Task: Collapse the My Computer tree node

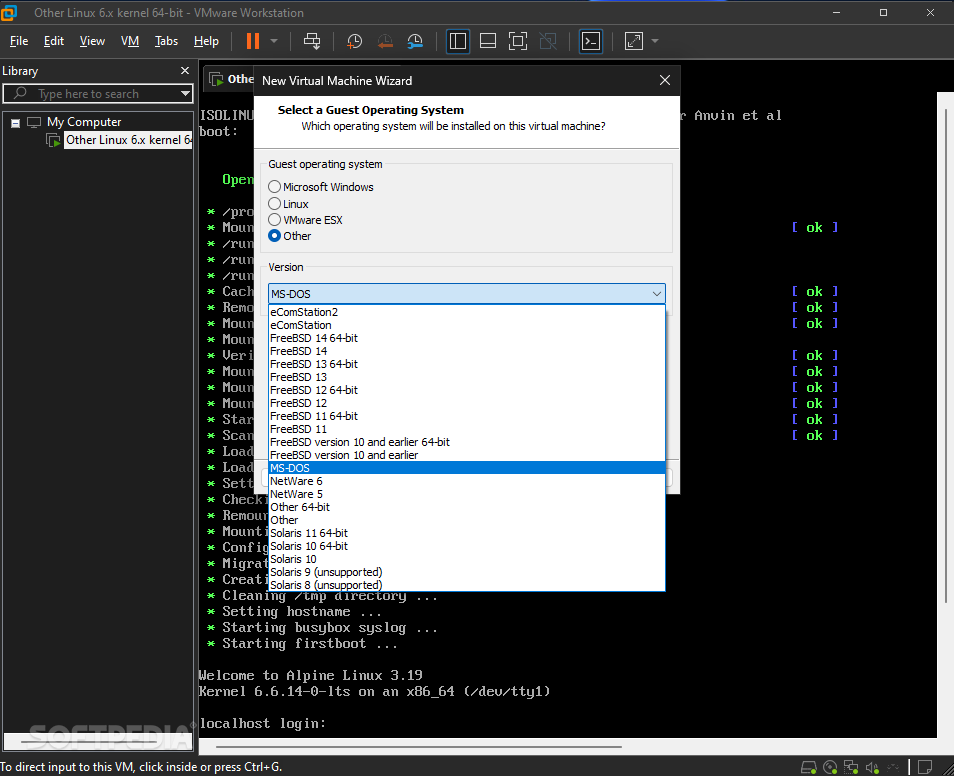Action: (x=15, y=123)
